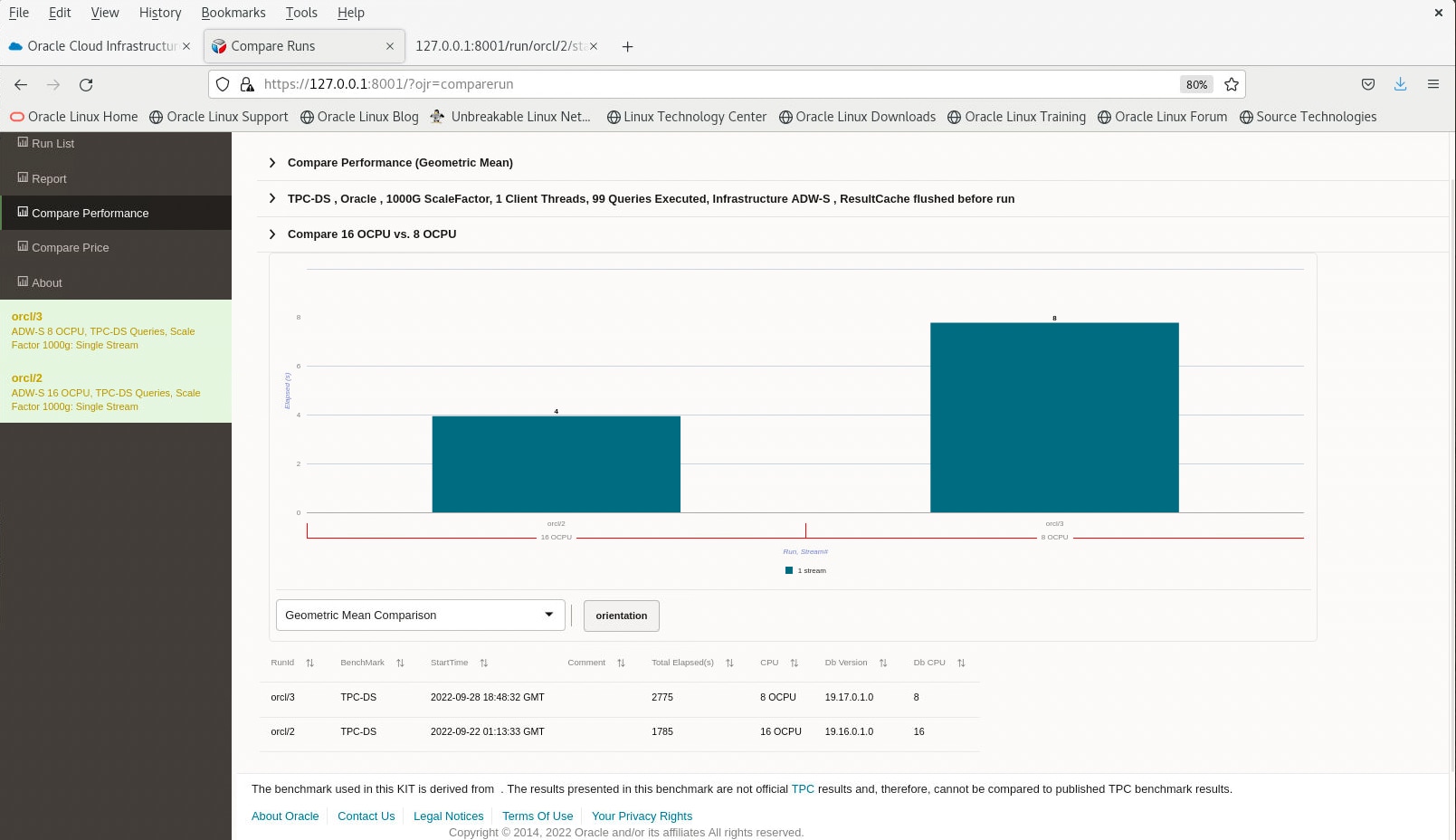
Task: Click the shield tracking protection icon
Action: (x=223, y=84)
